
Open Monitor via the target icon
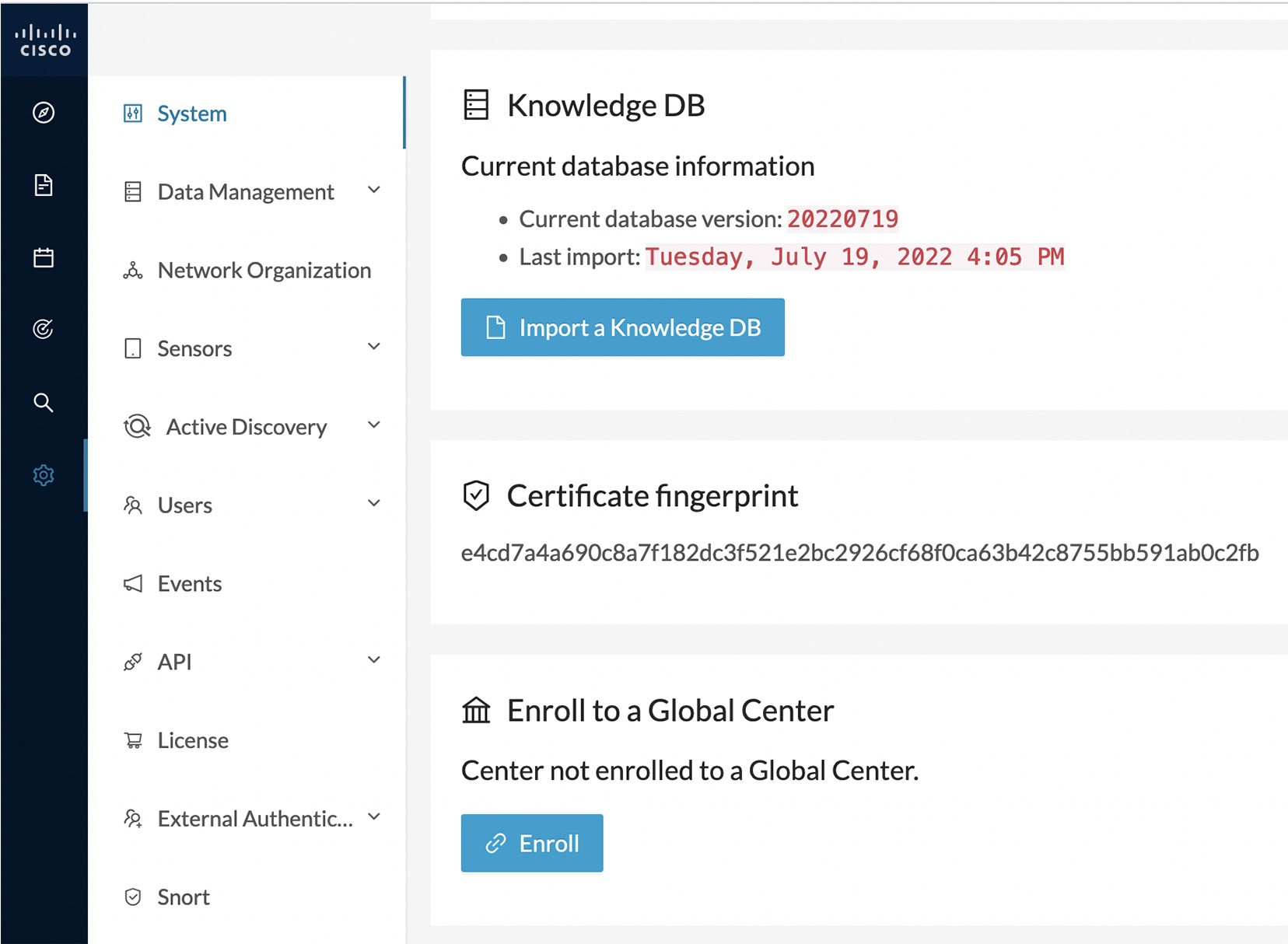43,329
